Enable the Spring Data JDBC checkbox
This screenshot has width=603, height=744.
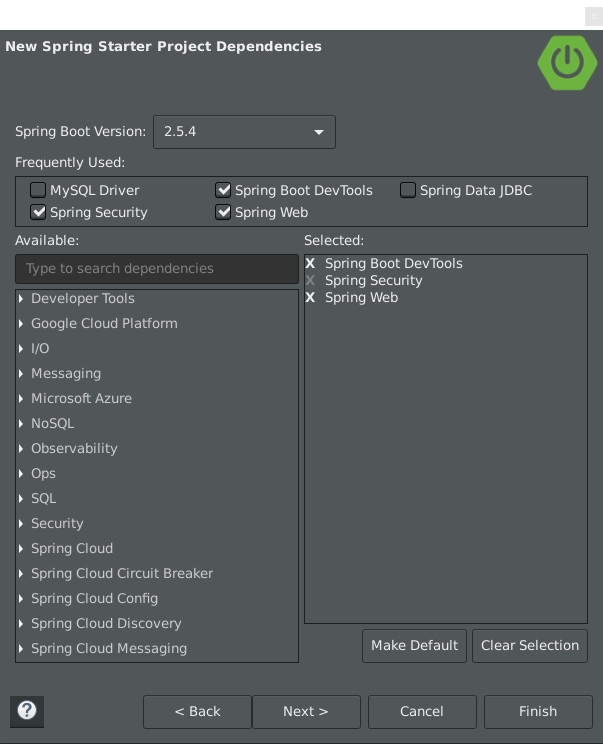point(408,190)
